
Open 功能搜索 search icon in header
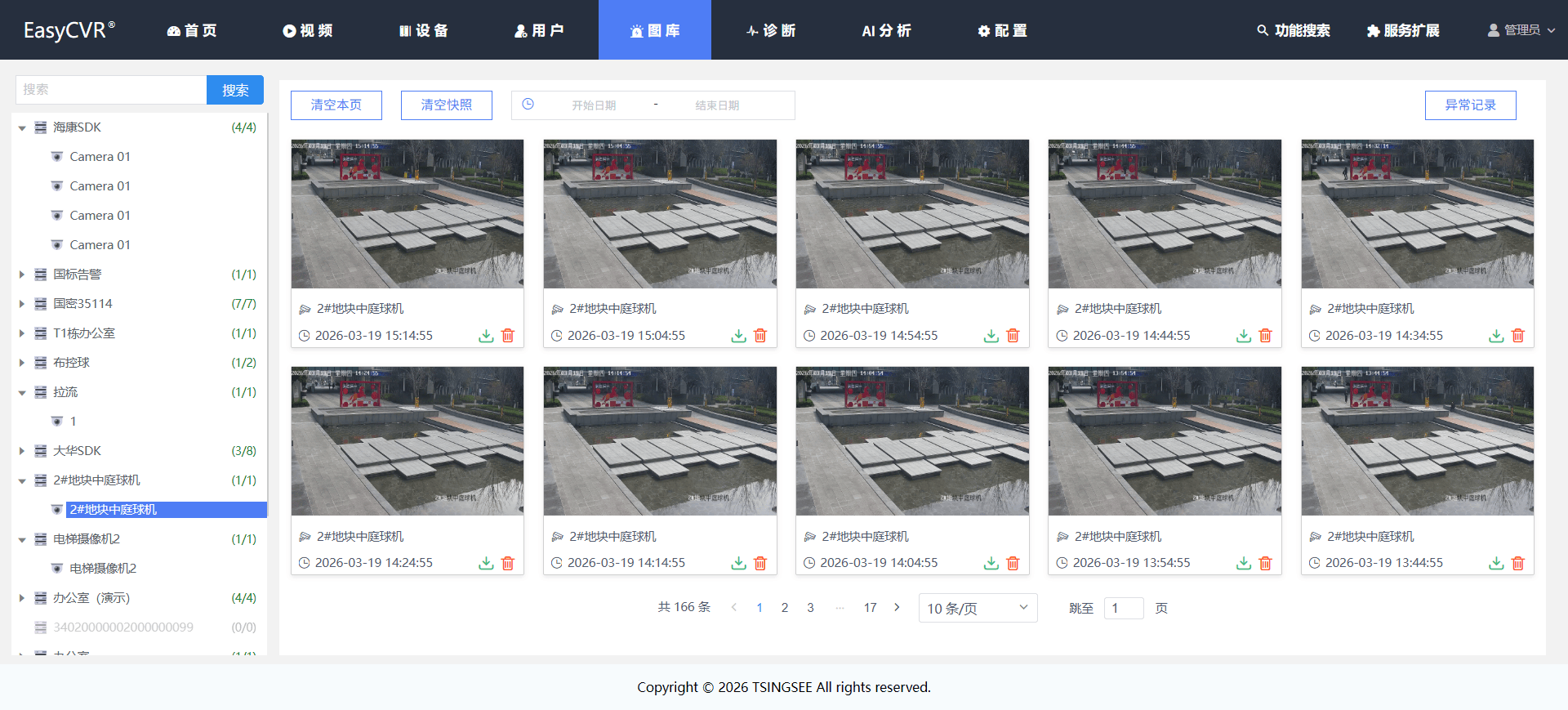click(x=1263, y=30)
